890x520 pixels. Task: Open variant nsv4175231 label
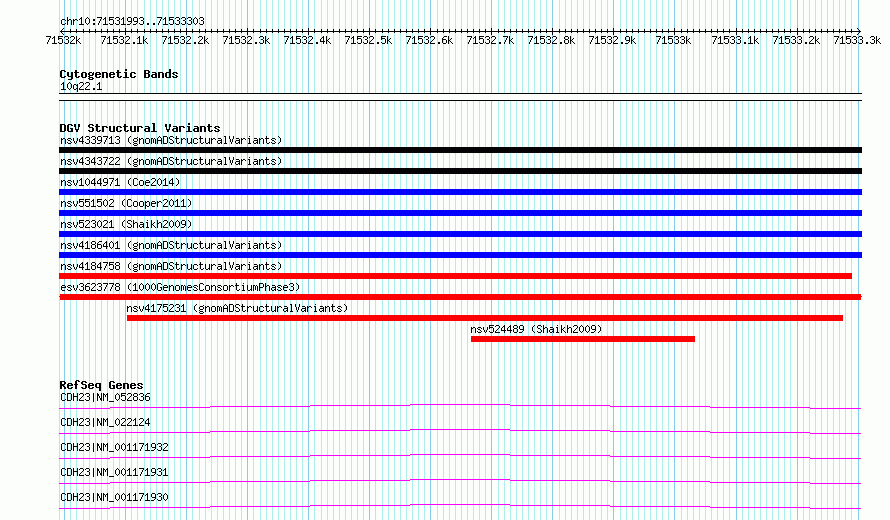(237, 308)
